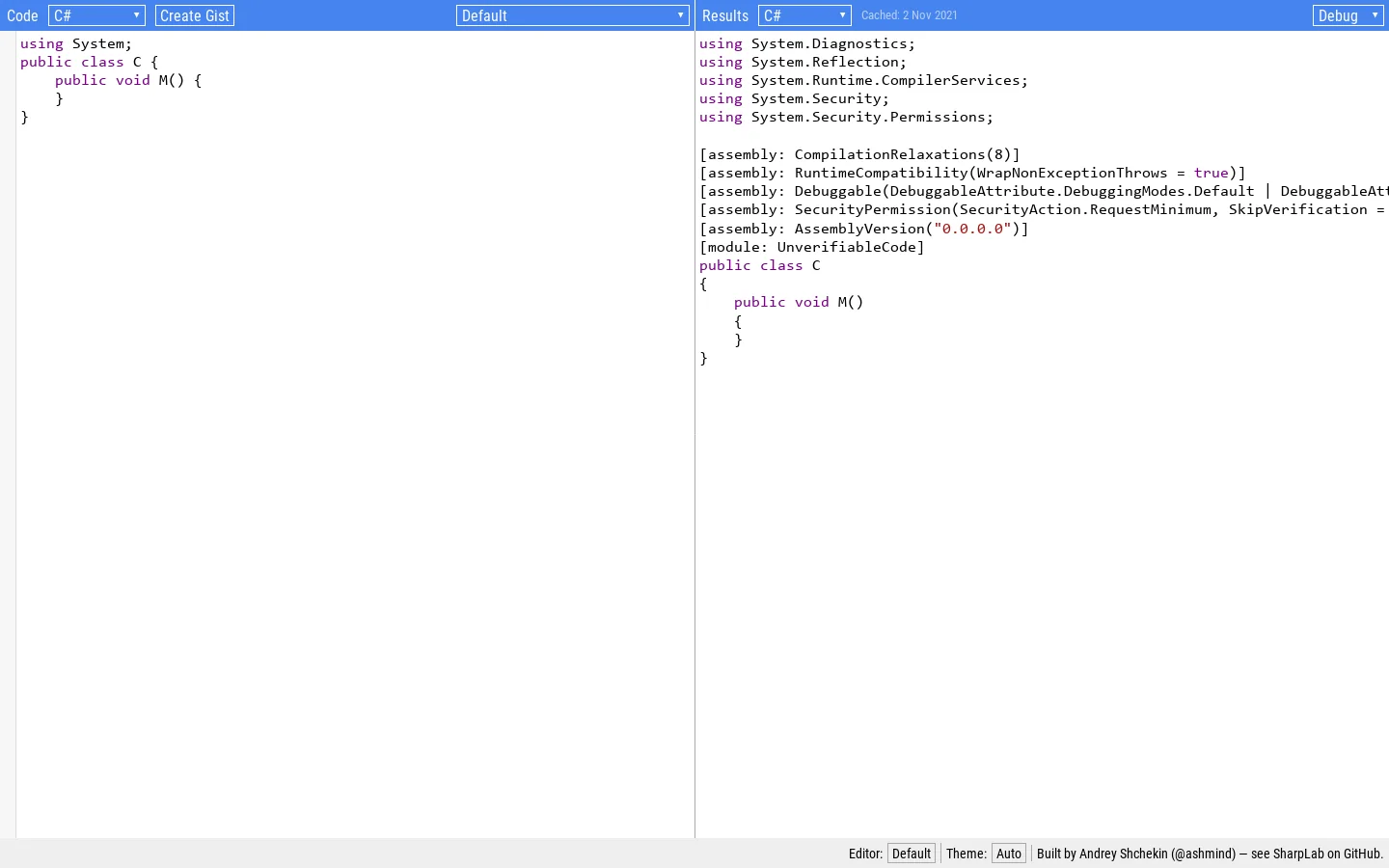This screenshot has width=1389, height=868.
Task: Open the Default branch dropdown
Action: (x=573, y=15)
